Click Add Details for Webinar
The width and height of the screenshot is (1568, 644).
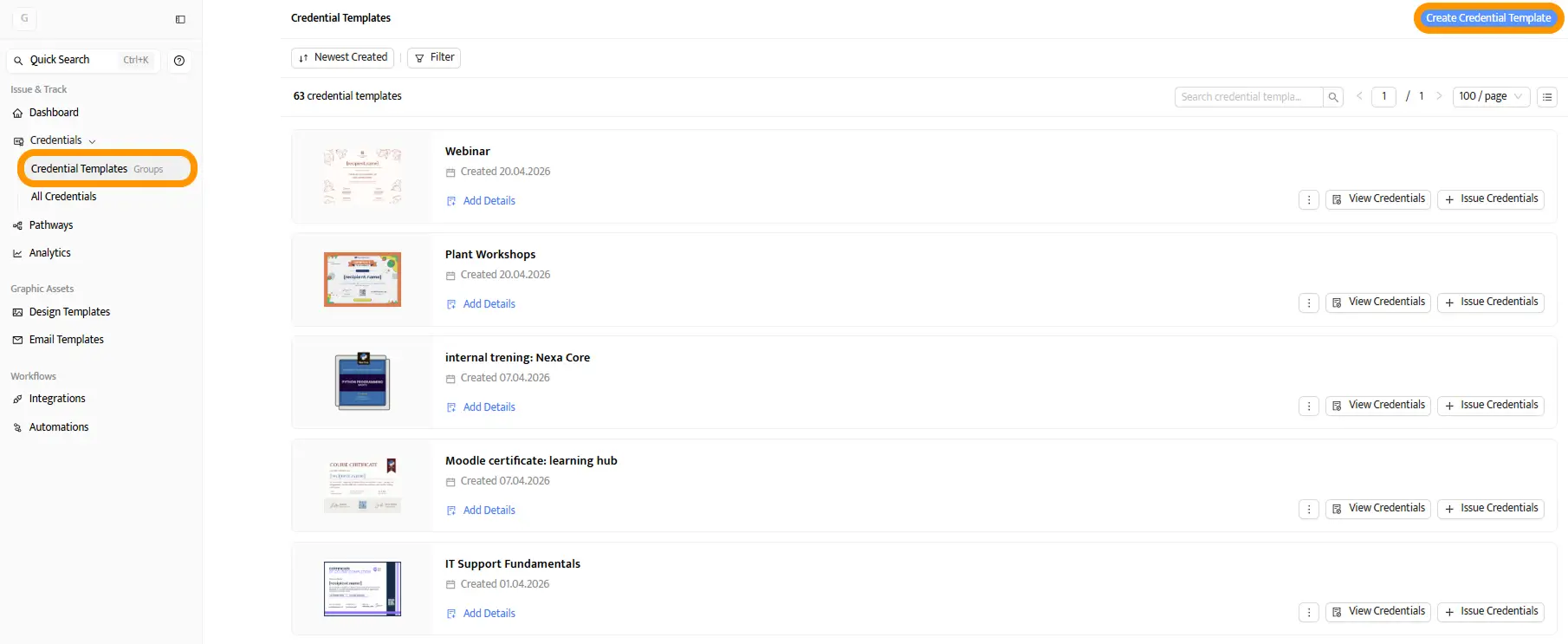481,201
